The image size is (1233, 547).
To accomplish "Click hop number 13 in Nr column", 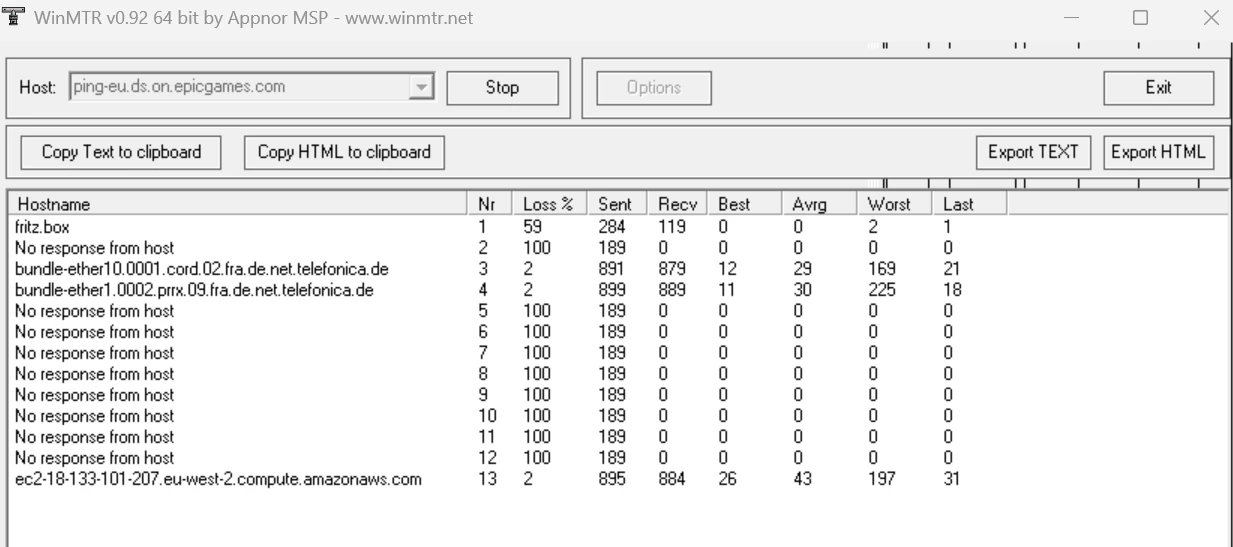I will (488, 479).
